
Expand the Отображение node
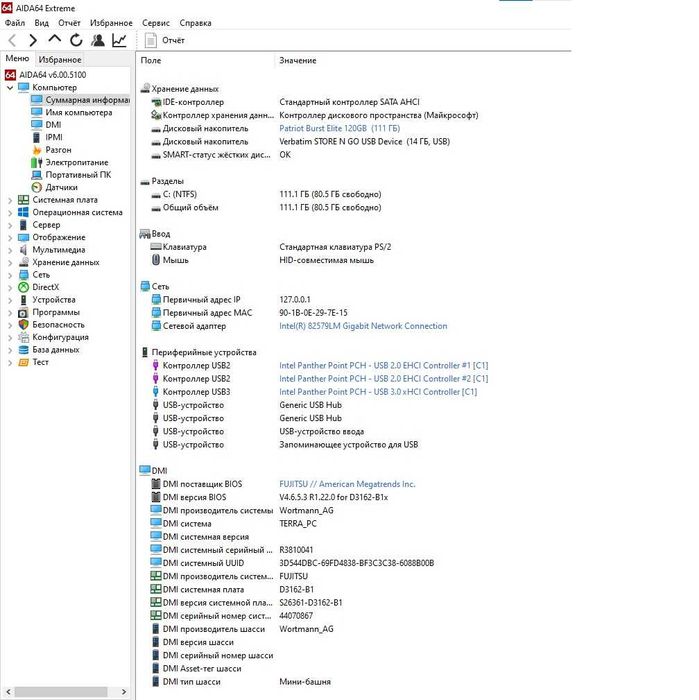[10, 238]
